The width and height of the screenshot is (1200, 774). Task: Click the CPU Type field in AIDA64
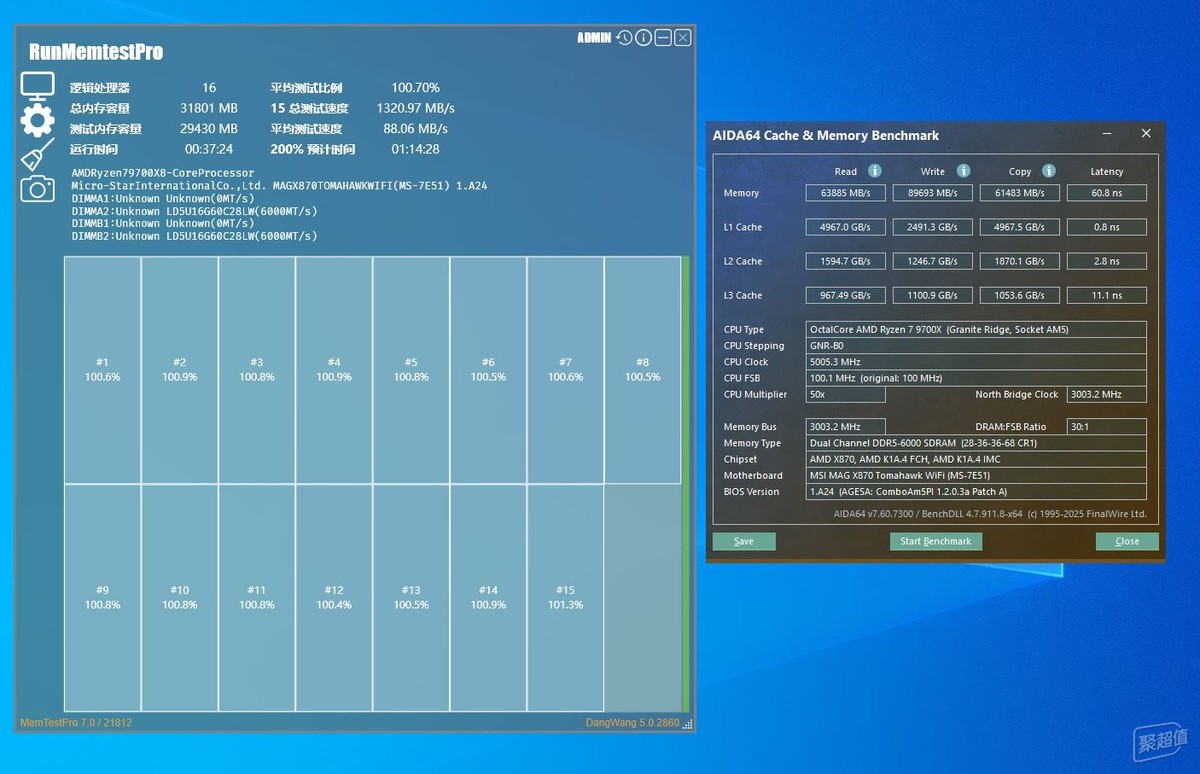coord(976,329)
